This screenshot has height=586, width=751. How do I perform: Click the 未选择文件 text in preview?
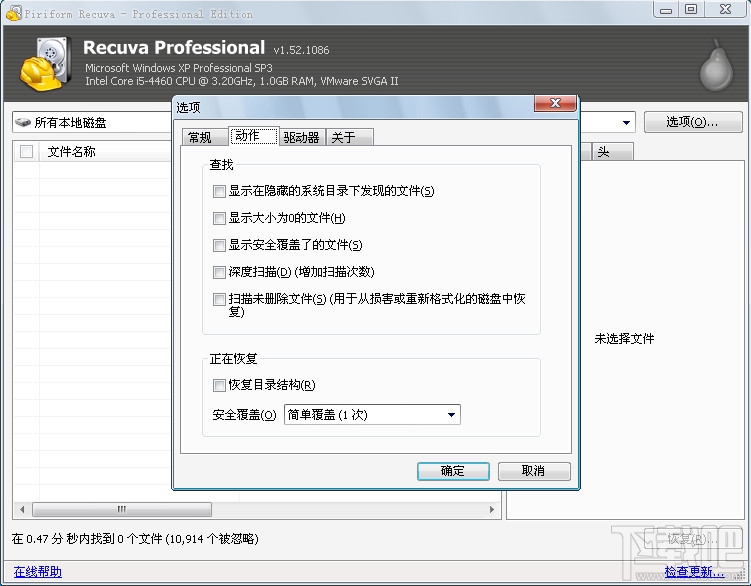[x=624, y=339]
